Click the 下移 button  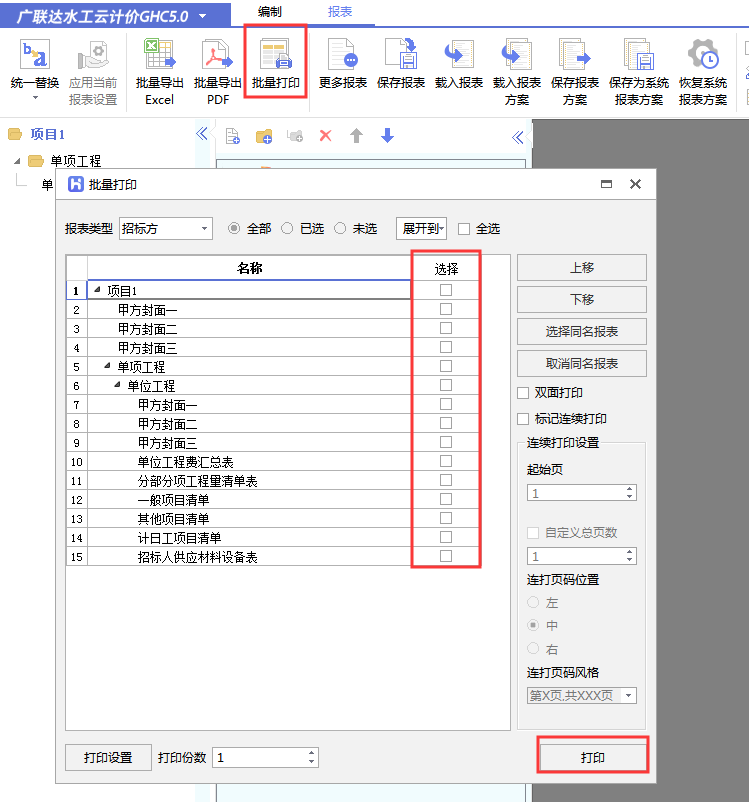pyautogui.click(x=582, y=299)
